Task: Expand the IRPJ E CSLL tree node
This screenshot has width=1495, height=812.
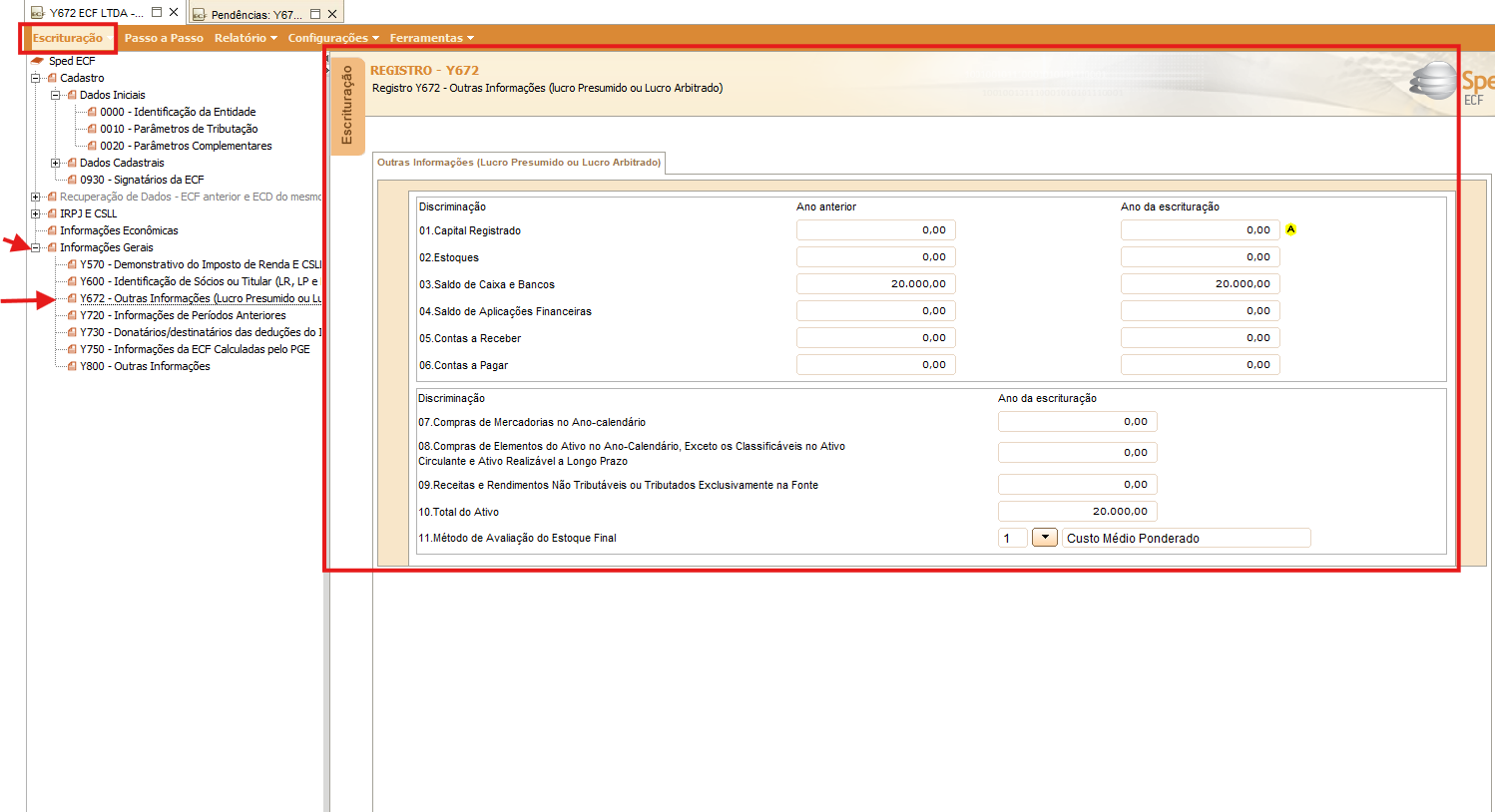Action: 36,213
